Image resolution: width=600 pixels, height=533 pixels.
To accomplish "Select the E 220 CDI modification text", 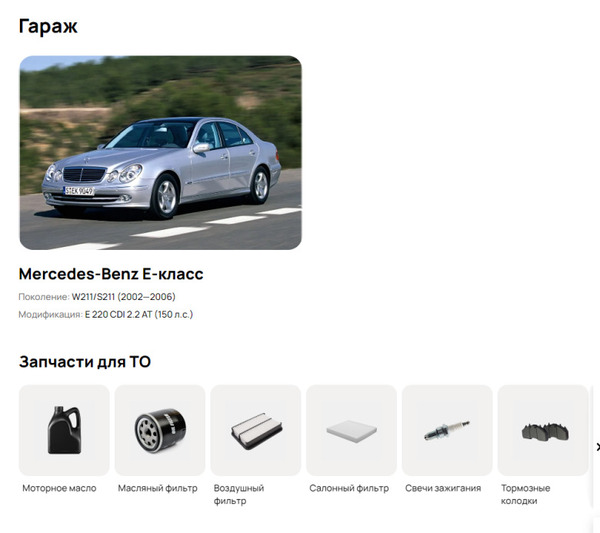I will pyautogui.click(x=139, y=315).
